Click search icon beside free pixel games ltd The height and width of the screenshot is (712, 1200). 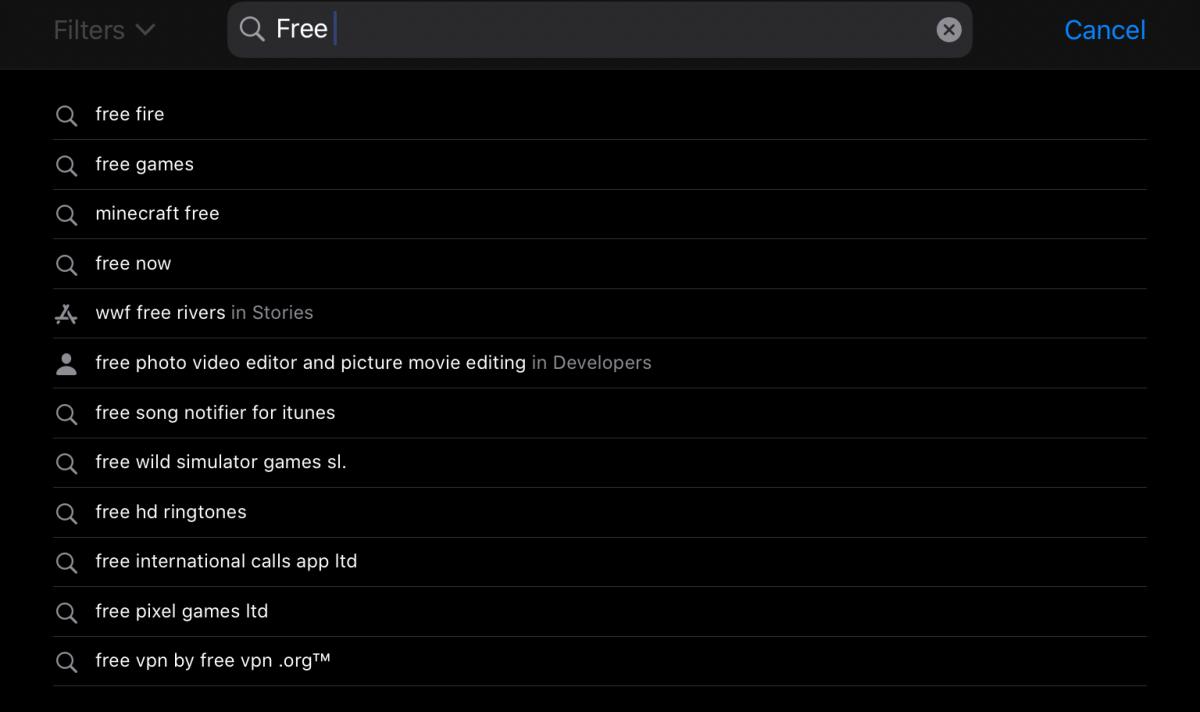click(x=67, y=612)
